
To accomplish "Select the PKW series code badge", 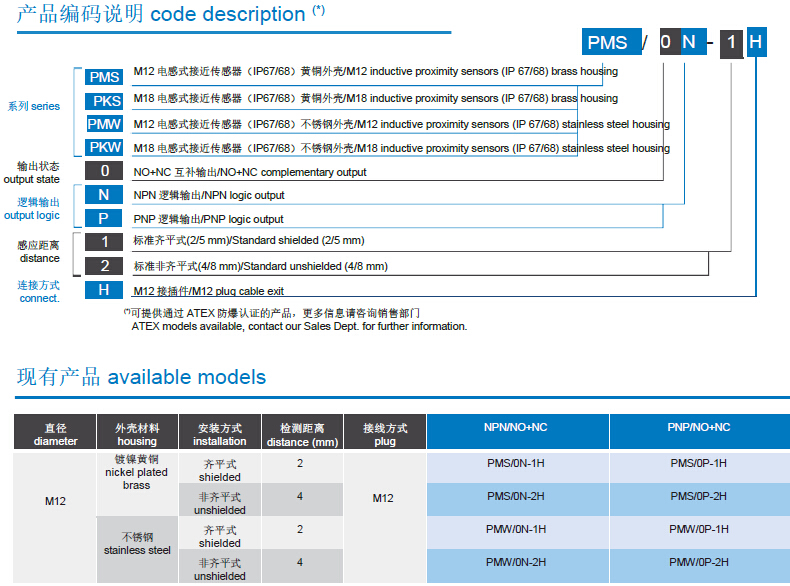I will pyautogui.click(x=104, y=148).
